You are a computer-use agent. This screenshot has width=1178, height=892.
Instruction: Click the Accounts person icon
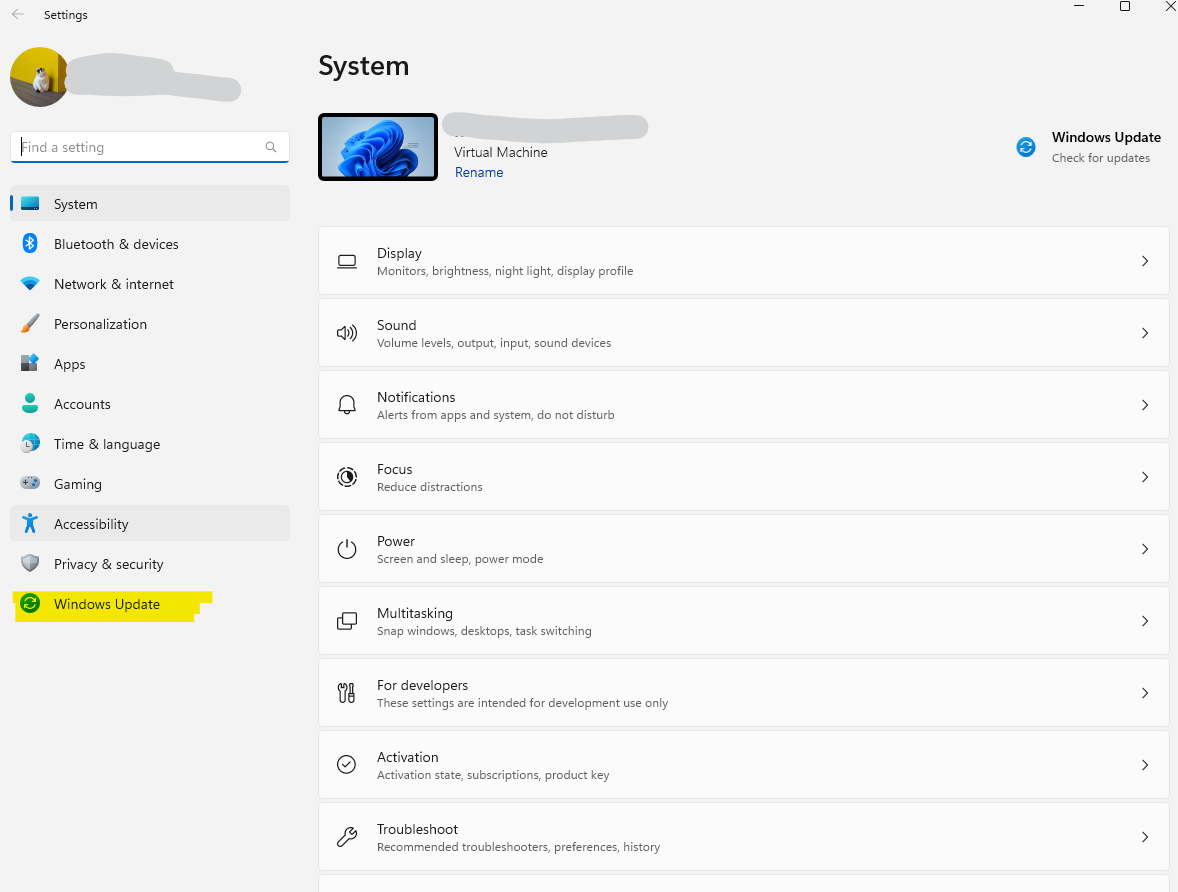pyautogui.click(x=30, y=404)
